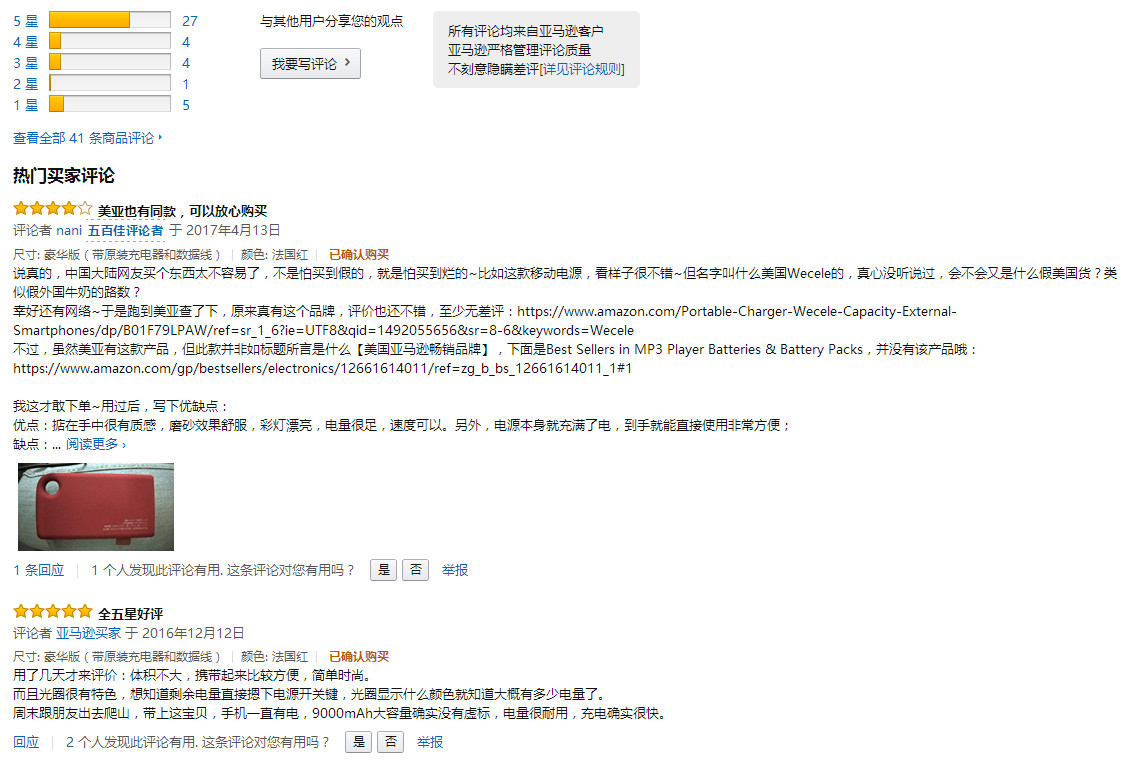
Task: Vote 是 on nani's review helpfulness
Action: coord(384,570)
